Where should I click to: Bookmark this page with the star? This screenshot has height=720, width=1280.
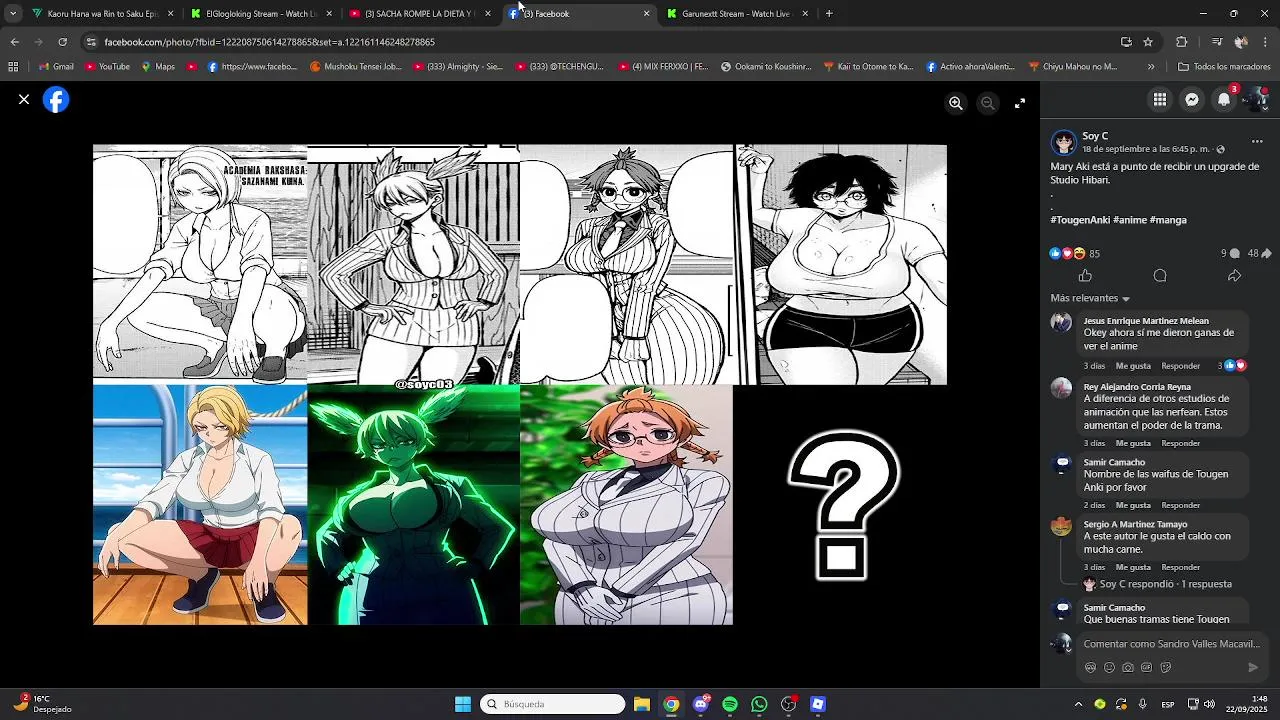pyautogui.click(x=1148, y=42)
